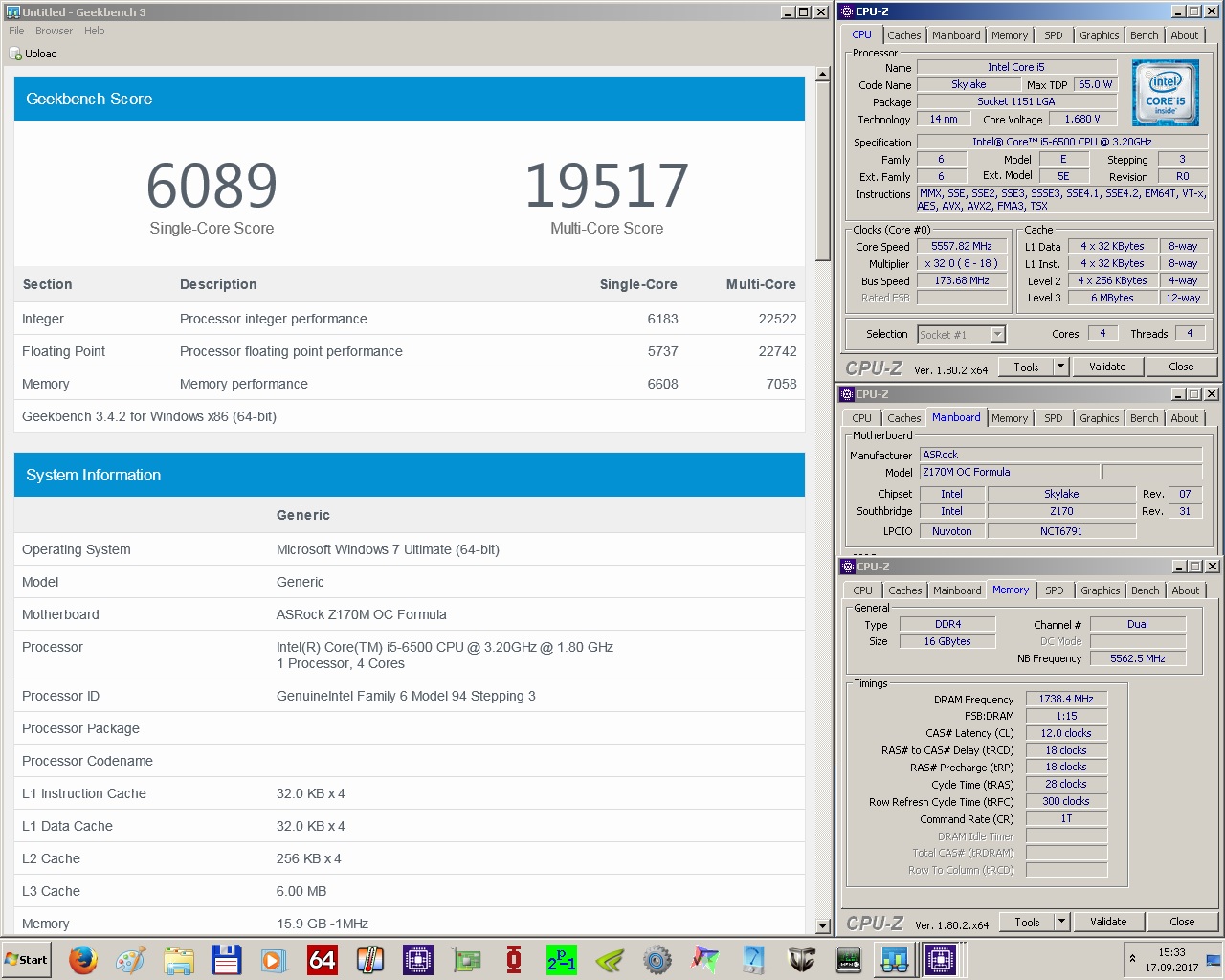Open the red I-shaped taskbar icon
1225x980 pixels.
(x=514, y=959)
